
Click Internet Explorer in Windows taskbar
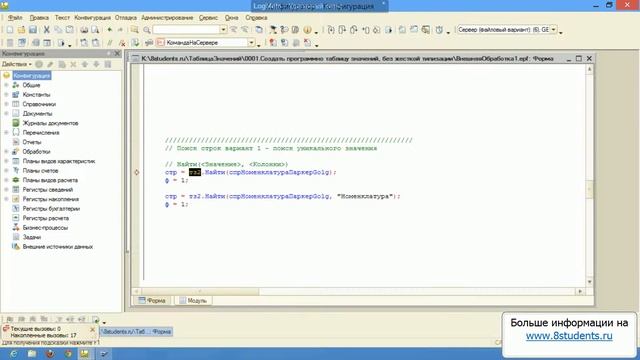click(x=13, y=353)
